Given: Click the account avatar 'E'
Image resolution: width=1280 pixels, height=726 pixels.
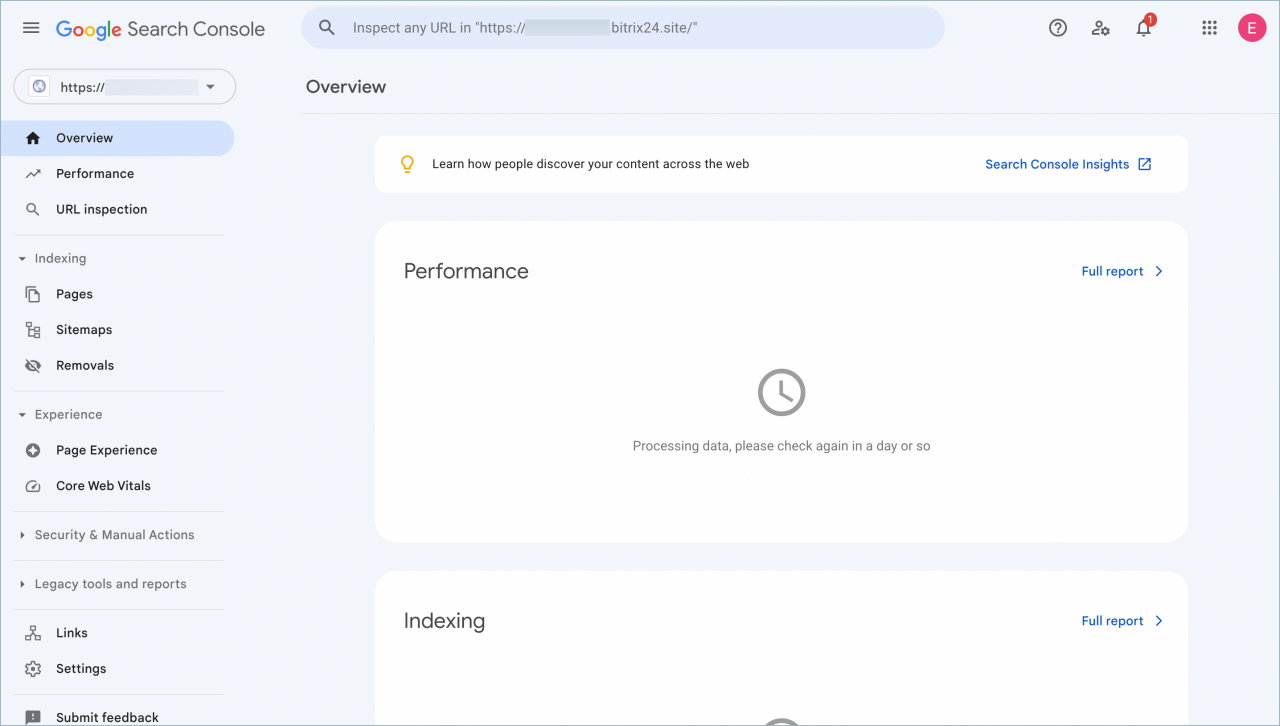Looking at the screenshot, I should pyautogui.click(x=1251, y=28).
